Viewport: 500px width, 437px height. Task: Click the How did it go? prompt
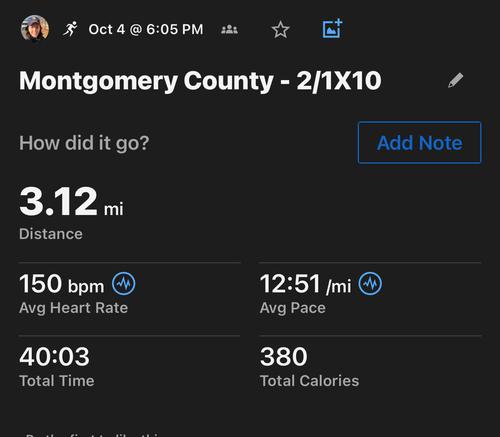(84, 143)
